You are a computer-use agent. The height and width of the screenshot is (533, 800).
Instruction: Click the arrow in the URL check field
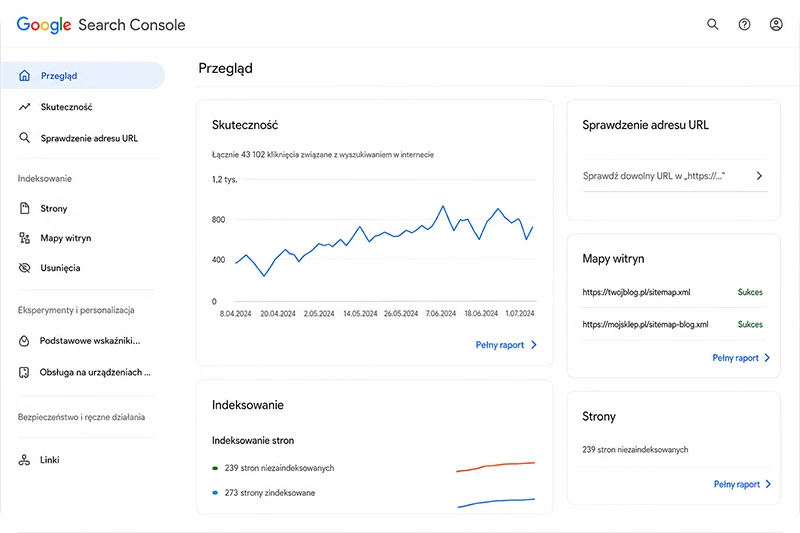tap(759, 175)
